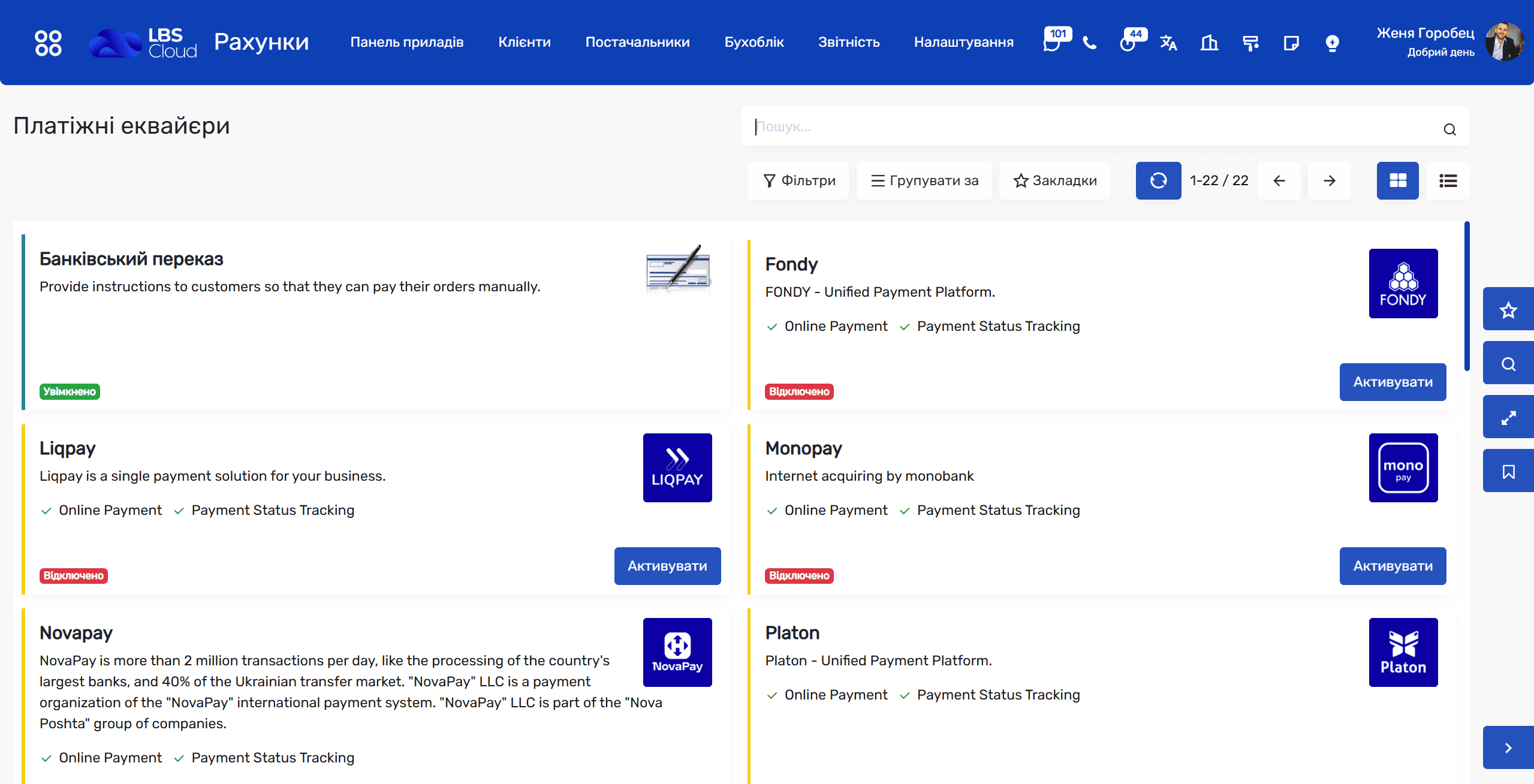Open the Platon logo thumbnail

click(x=1403, y=652)
